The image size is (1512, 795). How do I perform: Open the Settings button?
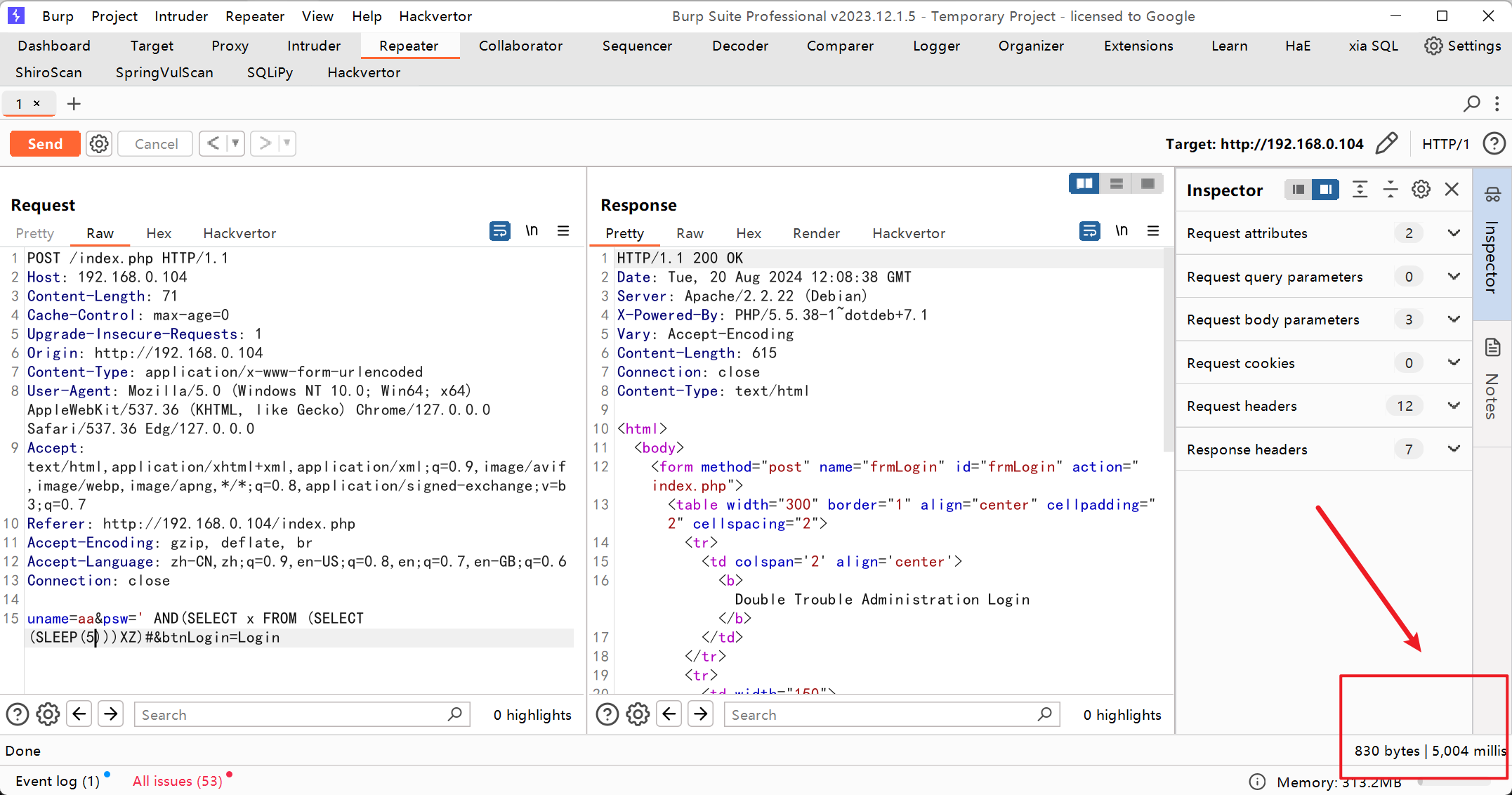(x=1463, y=46)
